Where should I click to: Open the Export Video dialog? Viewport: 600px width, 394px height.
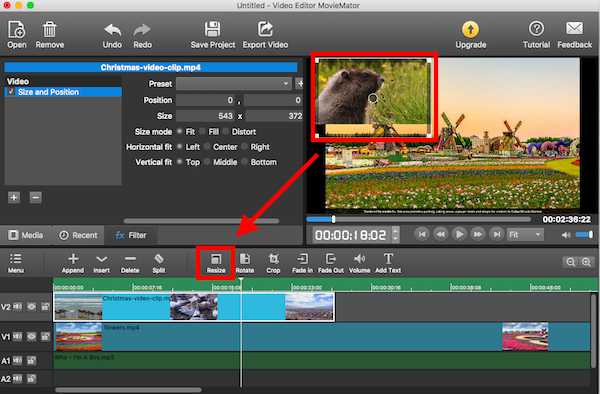coord(265,34)
